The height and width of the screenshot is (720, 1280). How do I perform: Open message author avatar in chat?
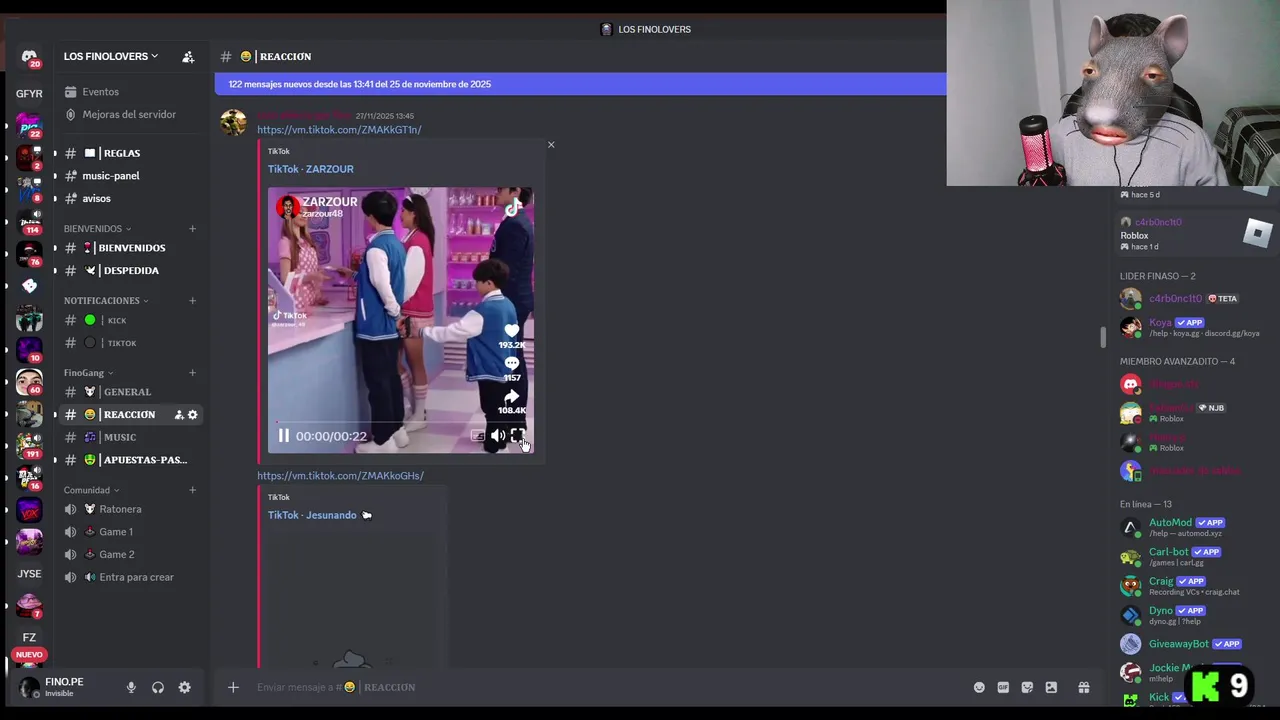(234, 122)
